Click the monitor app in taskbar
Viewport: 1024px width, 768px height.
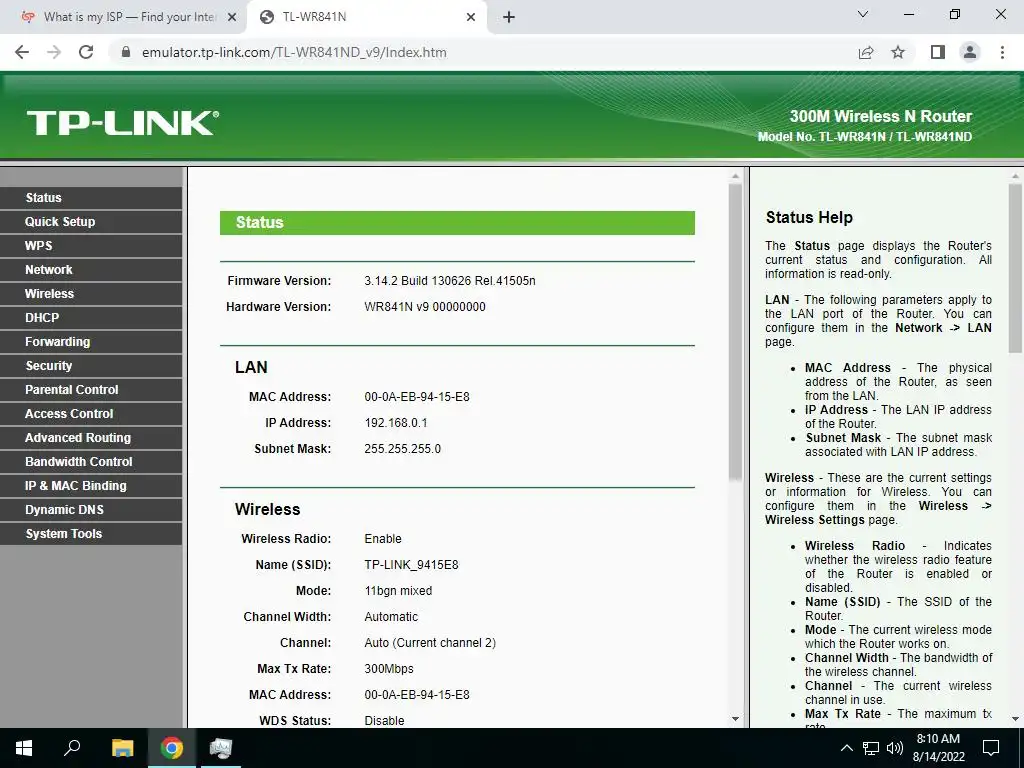point(221,748)
